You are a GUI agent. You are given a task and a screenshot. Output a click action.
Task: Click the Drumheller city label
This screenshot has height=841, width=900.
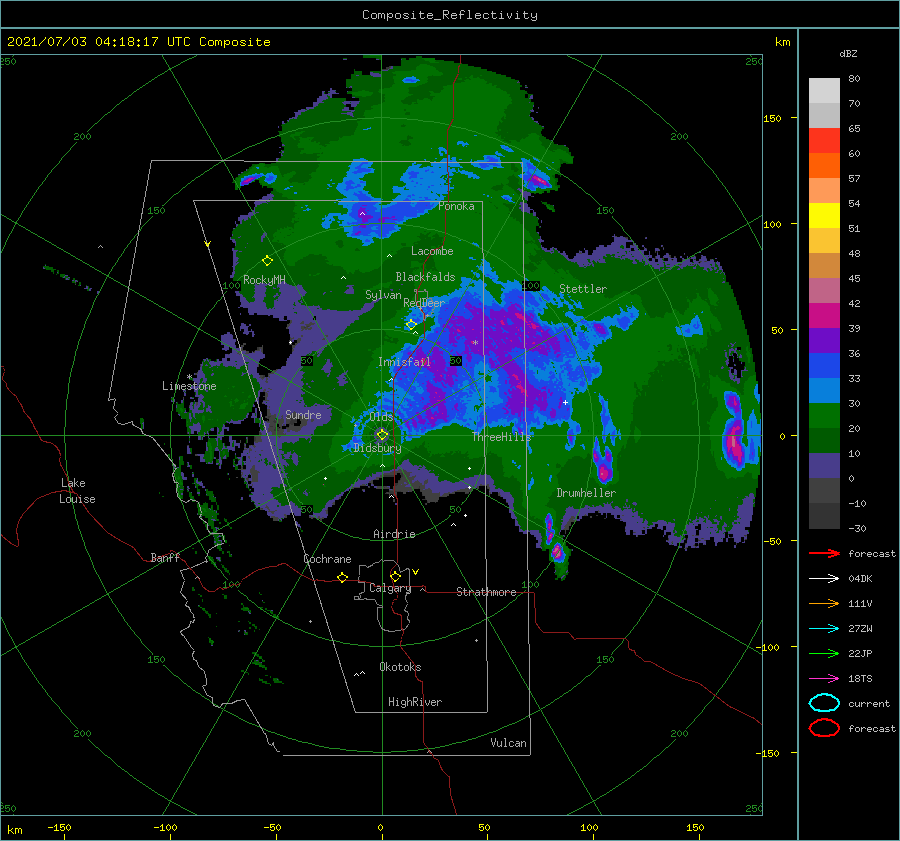click(x=586, y=493)
